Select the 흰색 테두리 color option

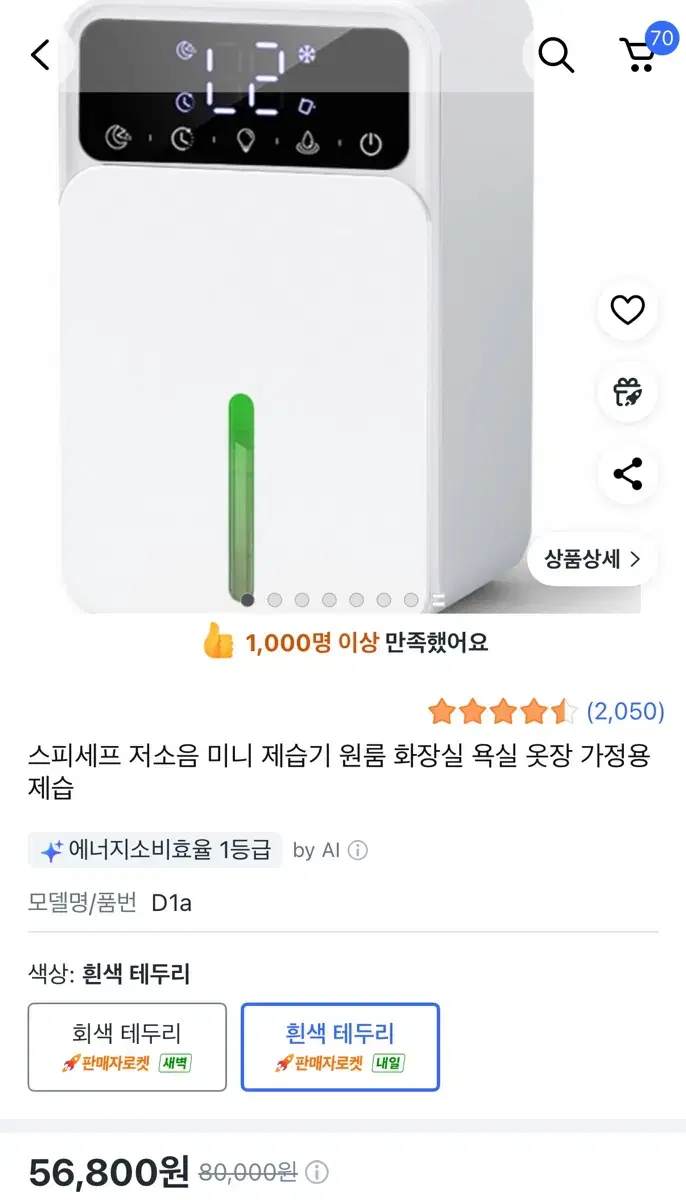point(340,1046)
